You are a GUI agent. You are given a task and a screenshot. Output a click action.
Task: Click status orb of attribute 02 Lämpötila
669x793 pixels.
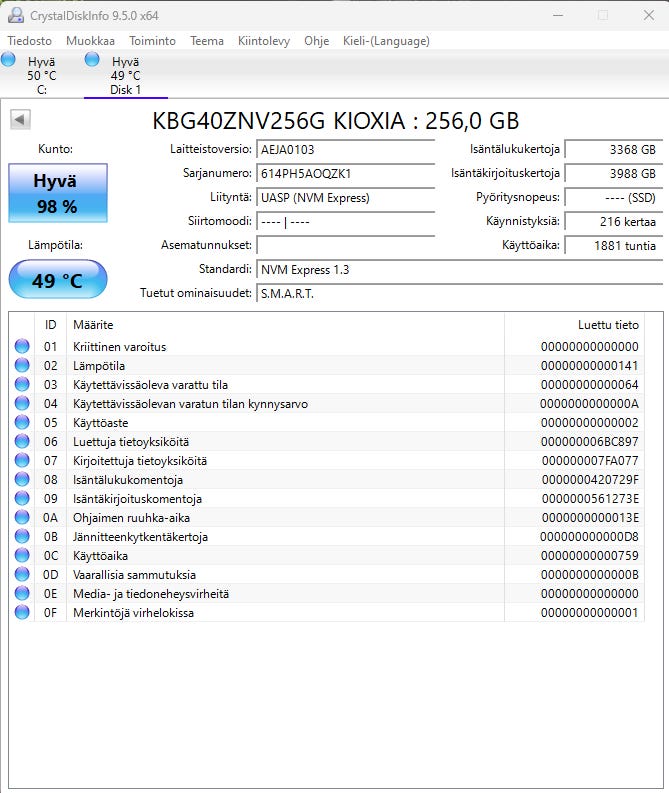pos(22,365)
